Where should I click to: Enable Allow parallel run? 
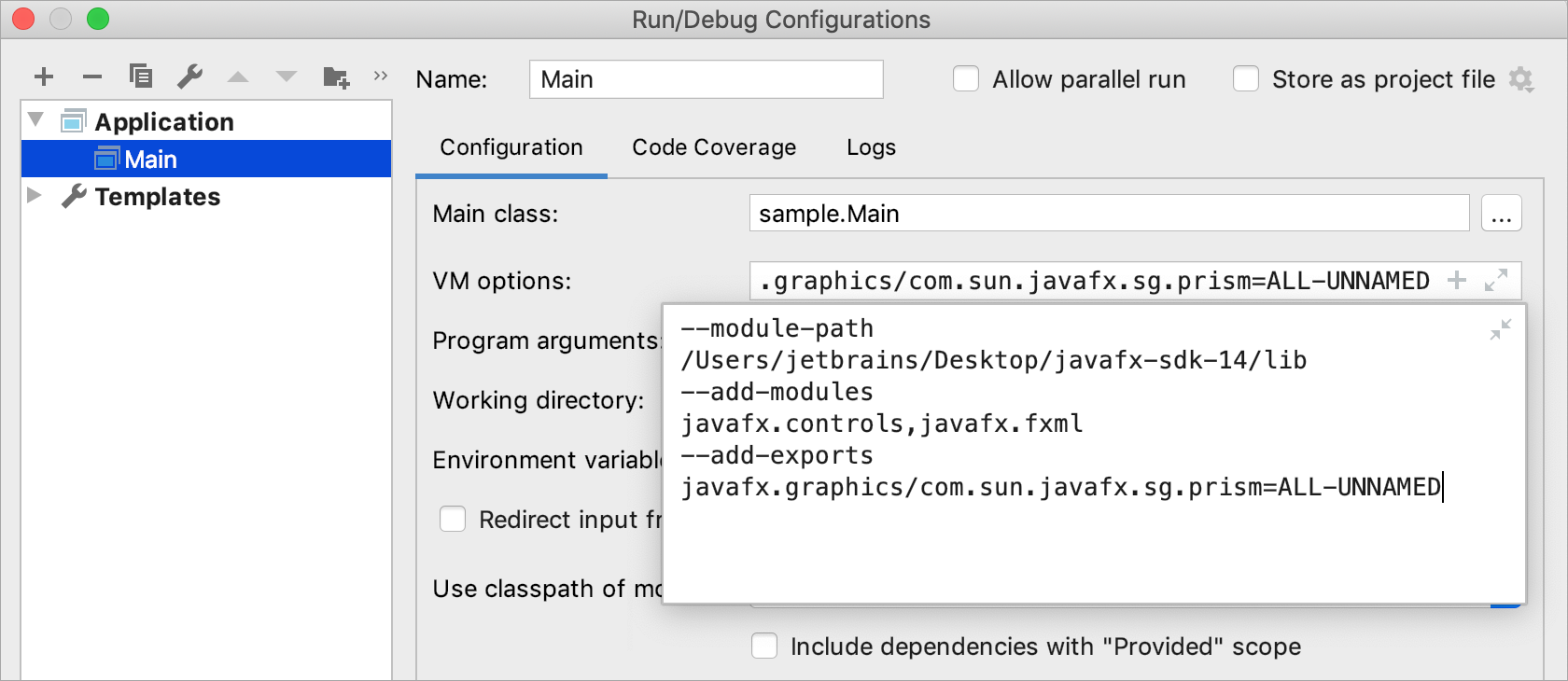pyautogui.click(x=966, y=79)
